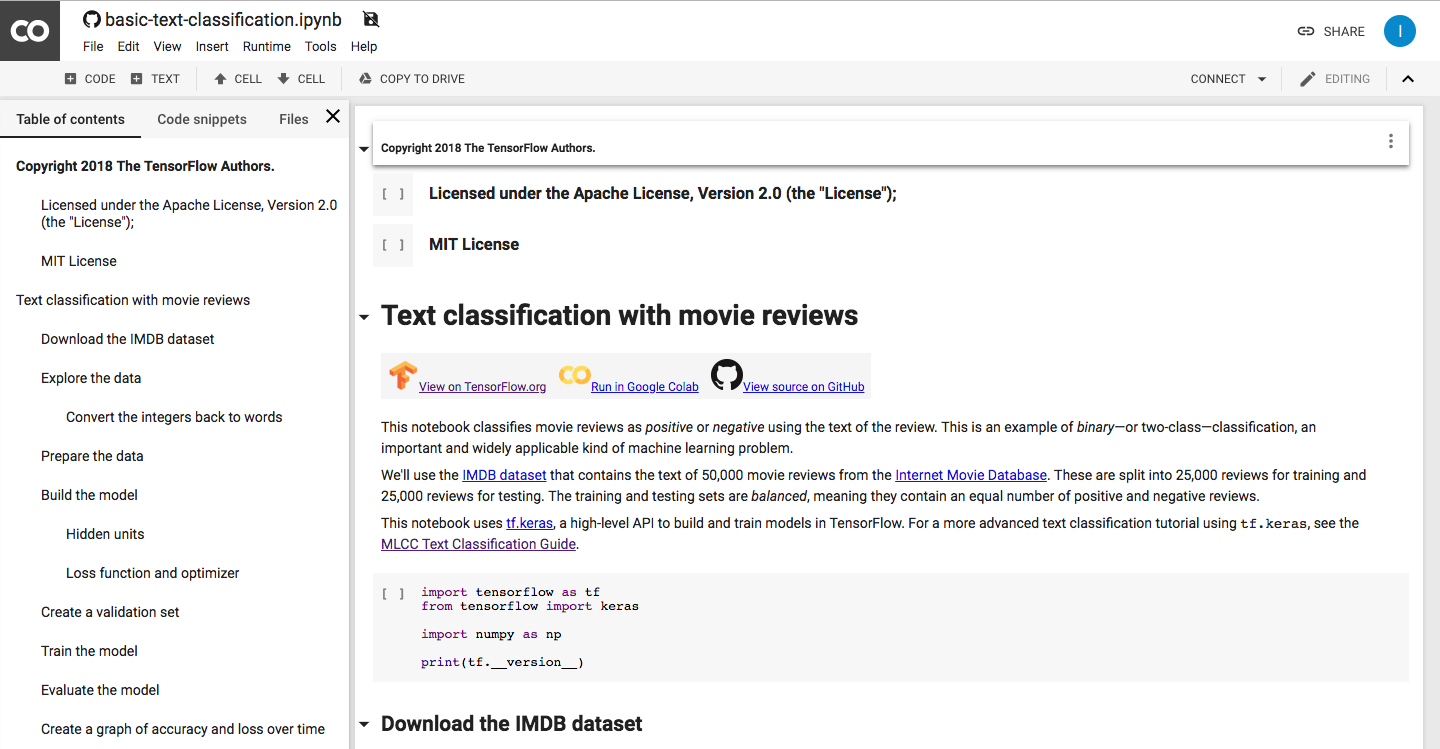The image size is (1440, 749).
Task: Open the three-dot cell options menu
Action: pyautogui.click(x=1390, y=142)
